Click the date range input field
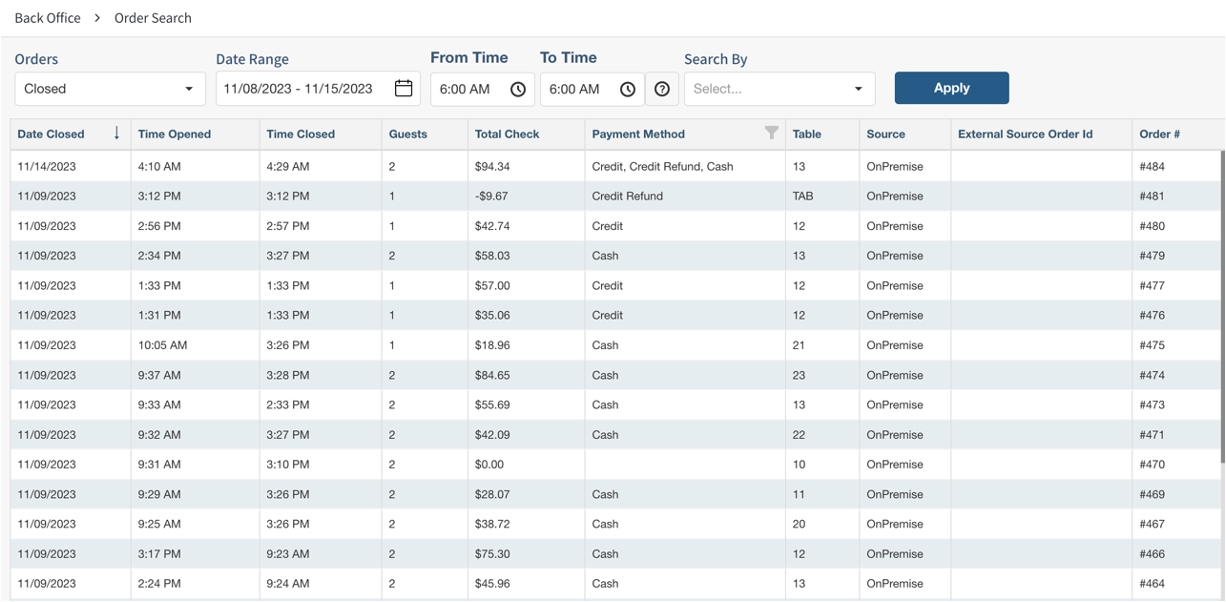The height and width of the screenshot is (602, 1226). (x=298, y=89)
